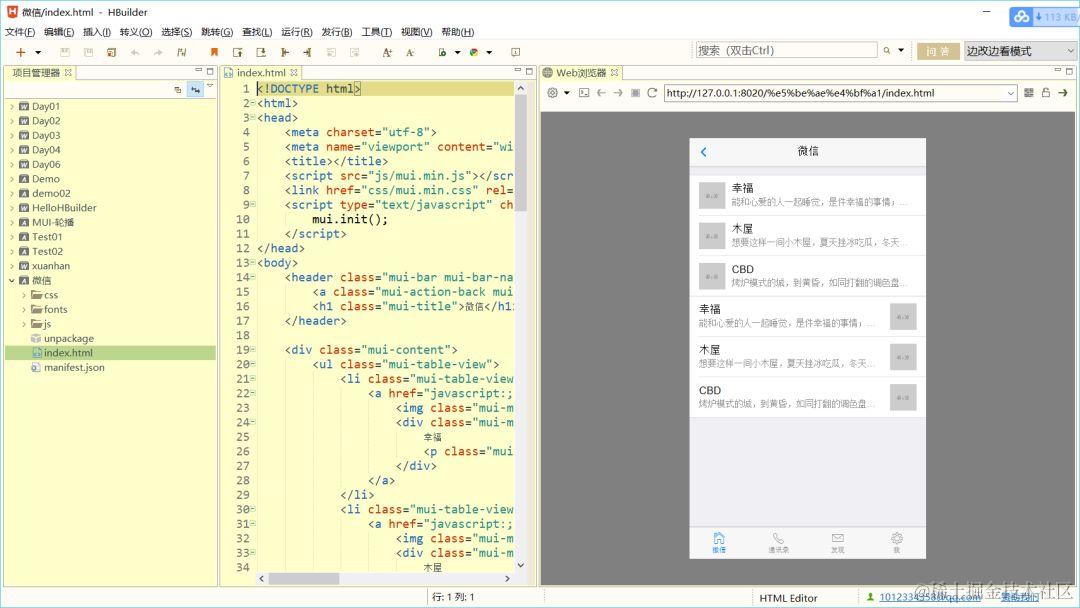Collapse code fold at line 13 body tag
1080x608 pixels.
[x=253, y=262]
